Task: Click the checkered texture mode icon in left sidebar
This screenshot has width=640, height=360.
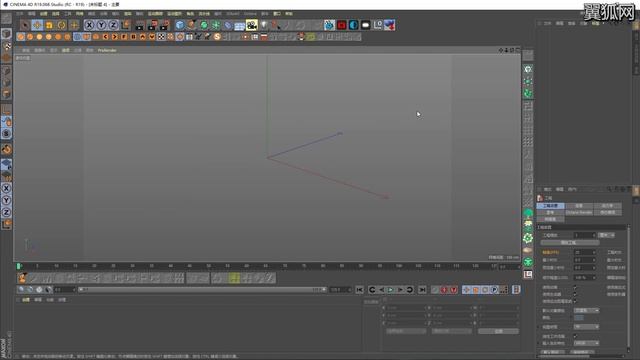Action: pyautogui.click(x=6, y=45)
